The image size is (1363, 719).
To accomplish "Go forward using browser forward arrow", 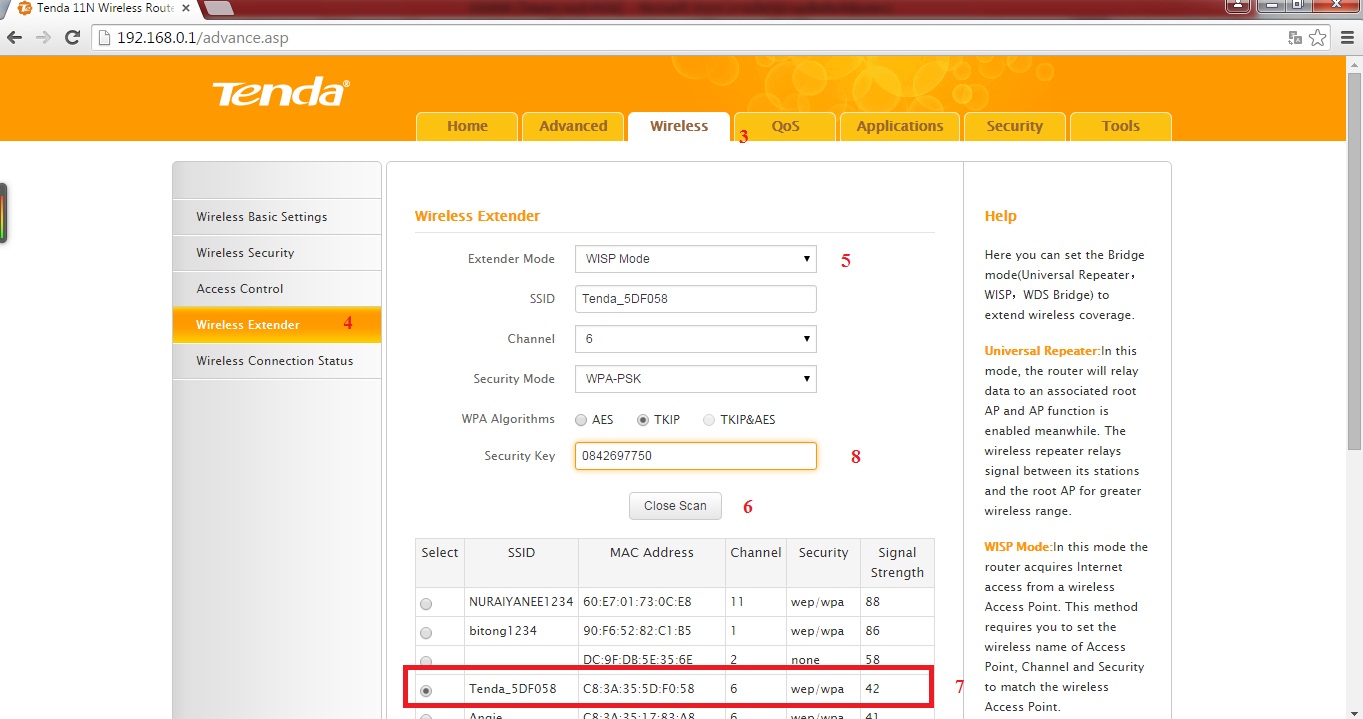I will 43,38.
